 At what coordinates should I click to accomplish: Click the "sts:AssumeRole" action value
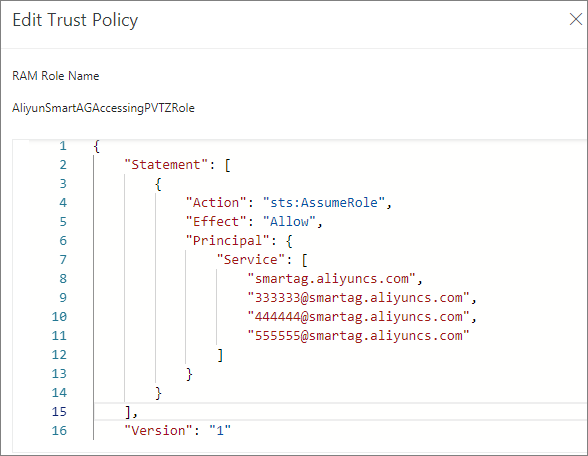324,202
